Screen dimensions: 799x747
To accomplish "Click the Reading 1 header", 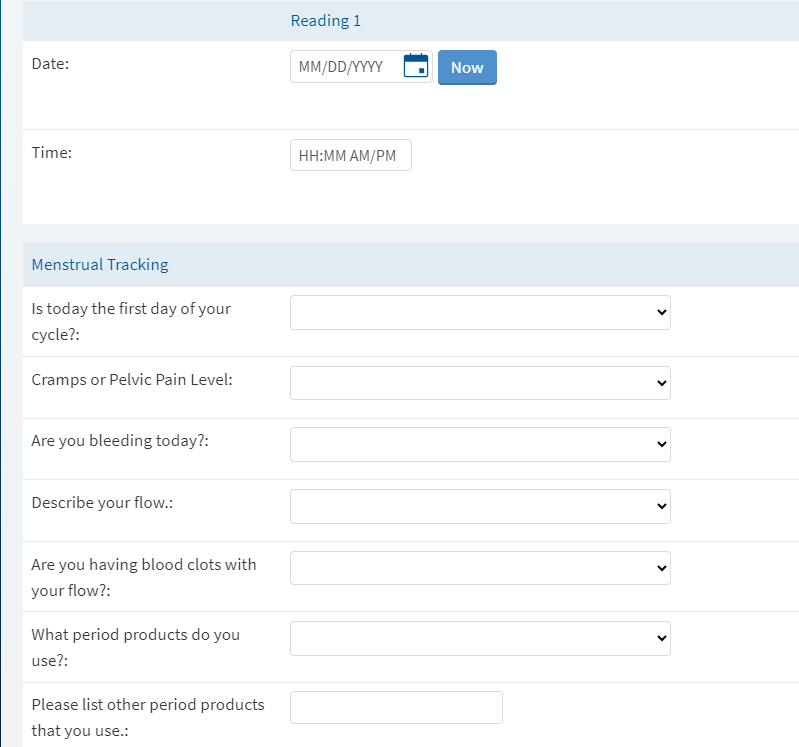I will pos(326,20).
